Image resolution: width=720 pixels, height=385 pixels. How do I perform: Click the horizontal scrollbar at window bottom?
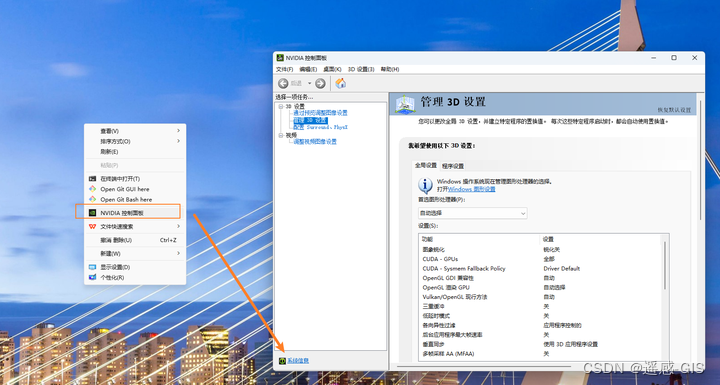484,366
